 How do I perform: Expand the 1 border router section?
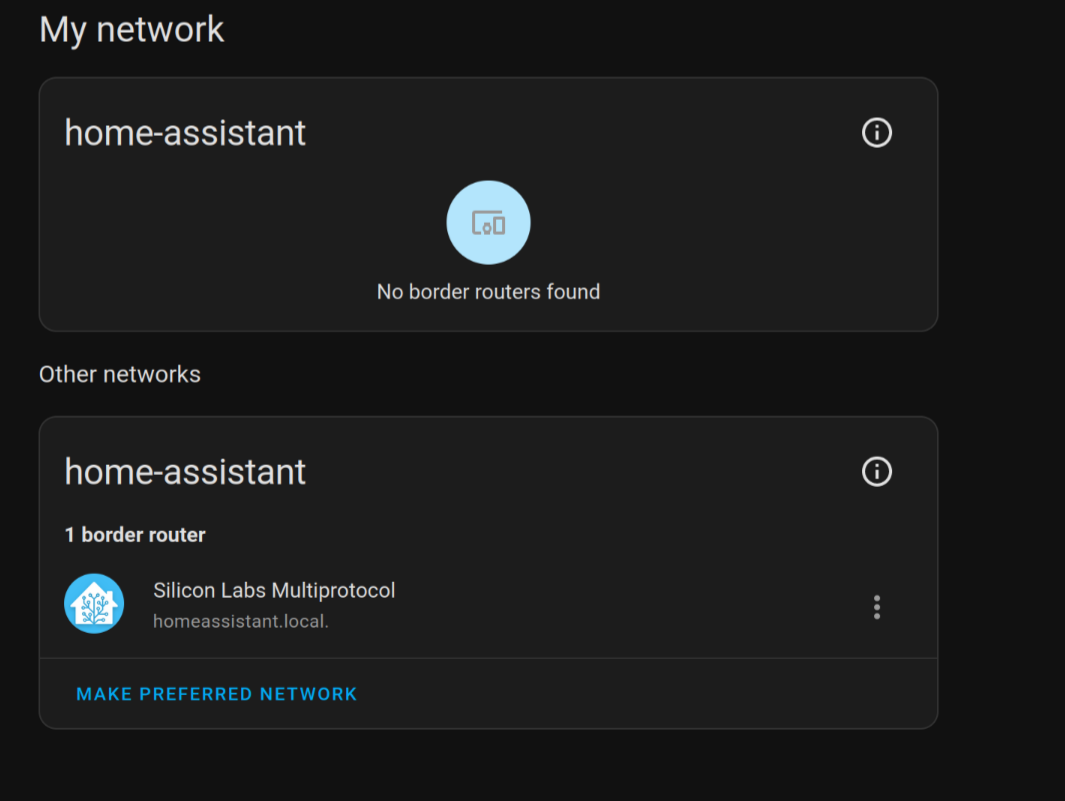tap(134, 534)
